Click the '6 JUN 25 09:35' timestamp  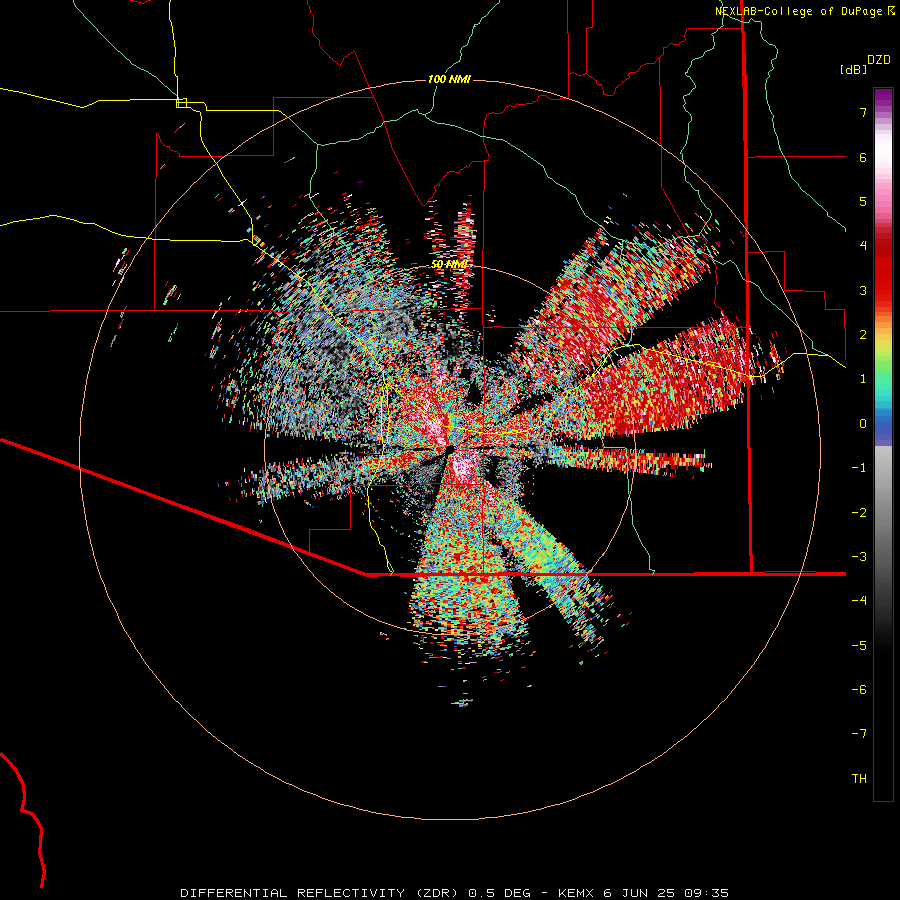click(666, 893)
